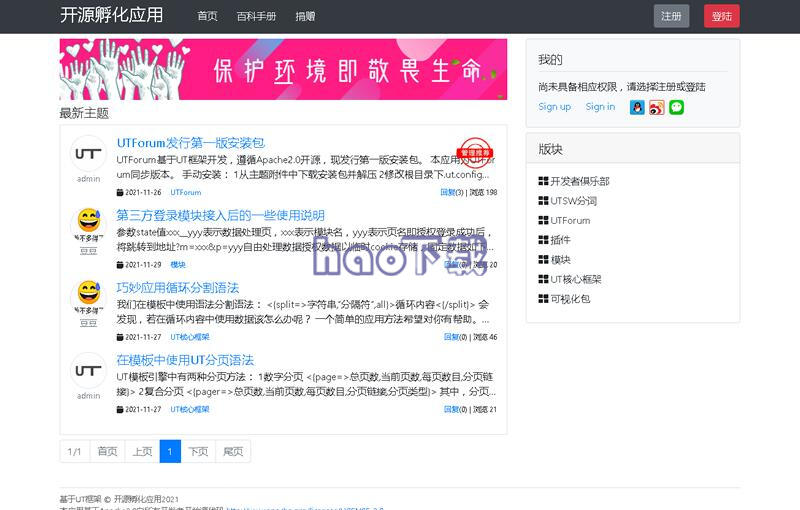The height and width of the screenshot is (510, 800).
Task: Click the grid icon beside UTSW分词
Action: [x=543, y=200]
